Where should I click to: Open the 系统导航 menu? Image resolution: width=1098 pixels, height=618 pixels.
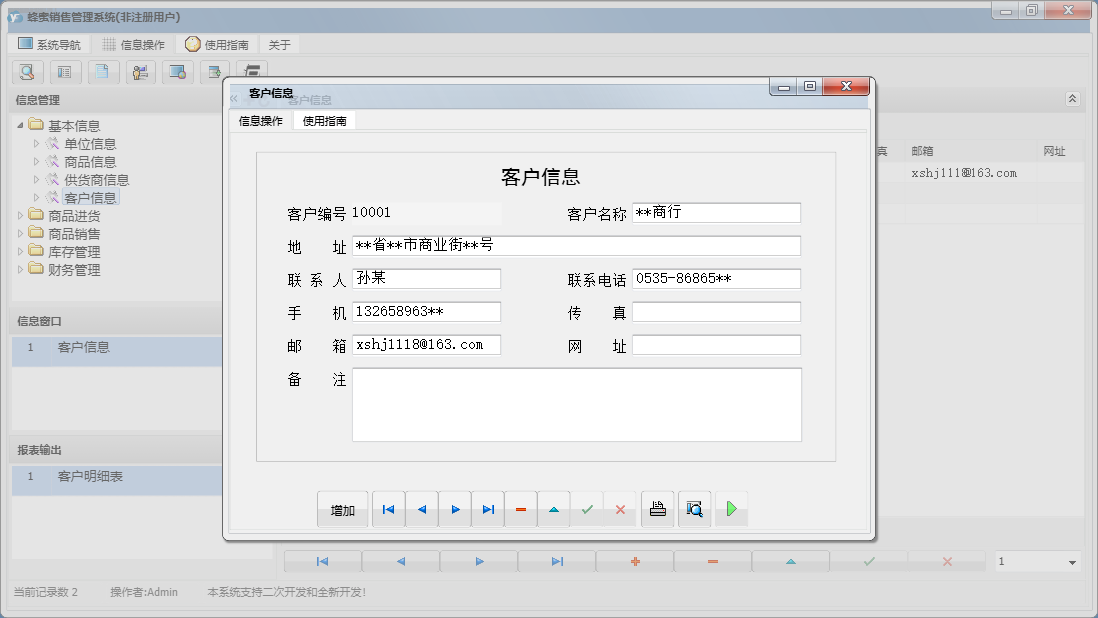pos(47,43)
